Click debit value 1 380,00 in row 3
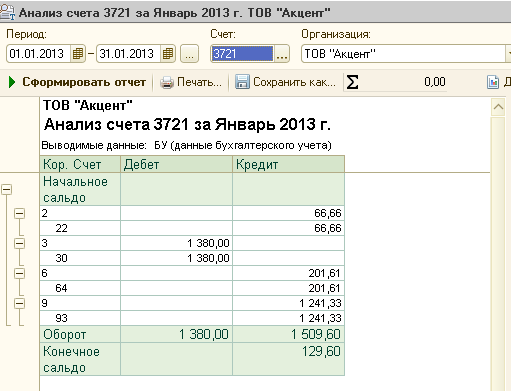511x391 pixels. click(x=176, y=243)
